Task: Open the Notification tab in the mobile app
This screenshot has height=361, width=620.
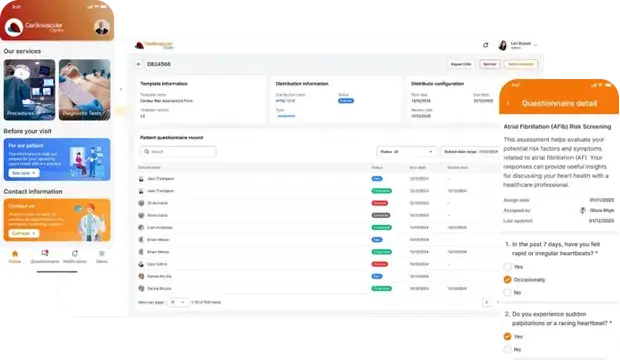Action: click(x=75, y=257)
